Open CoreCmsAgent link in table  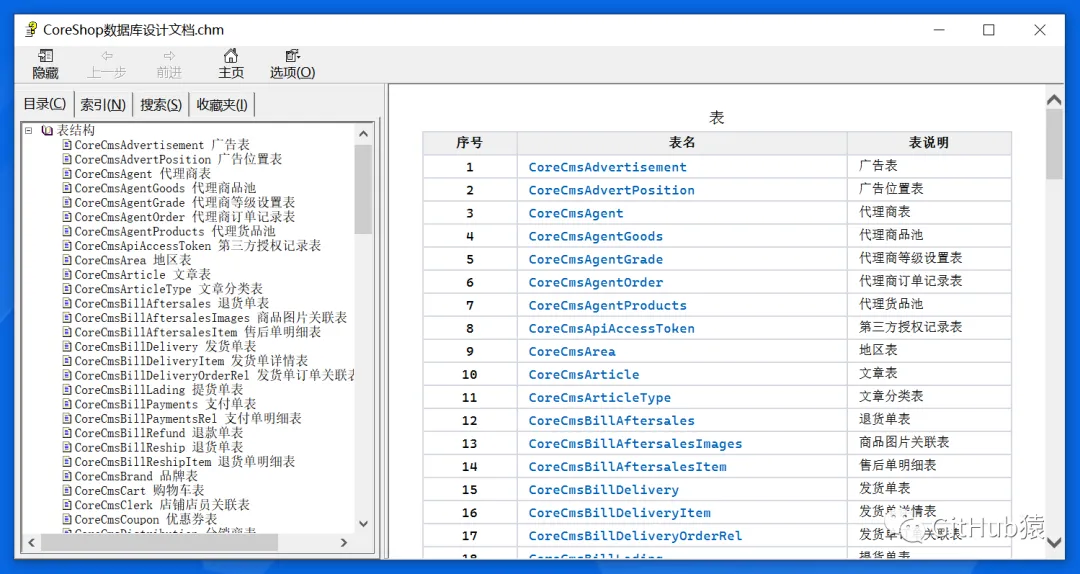pos(576,213)
